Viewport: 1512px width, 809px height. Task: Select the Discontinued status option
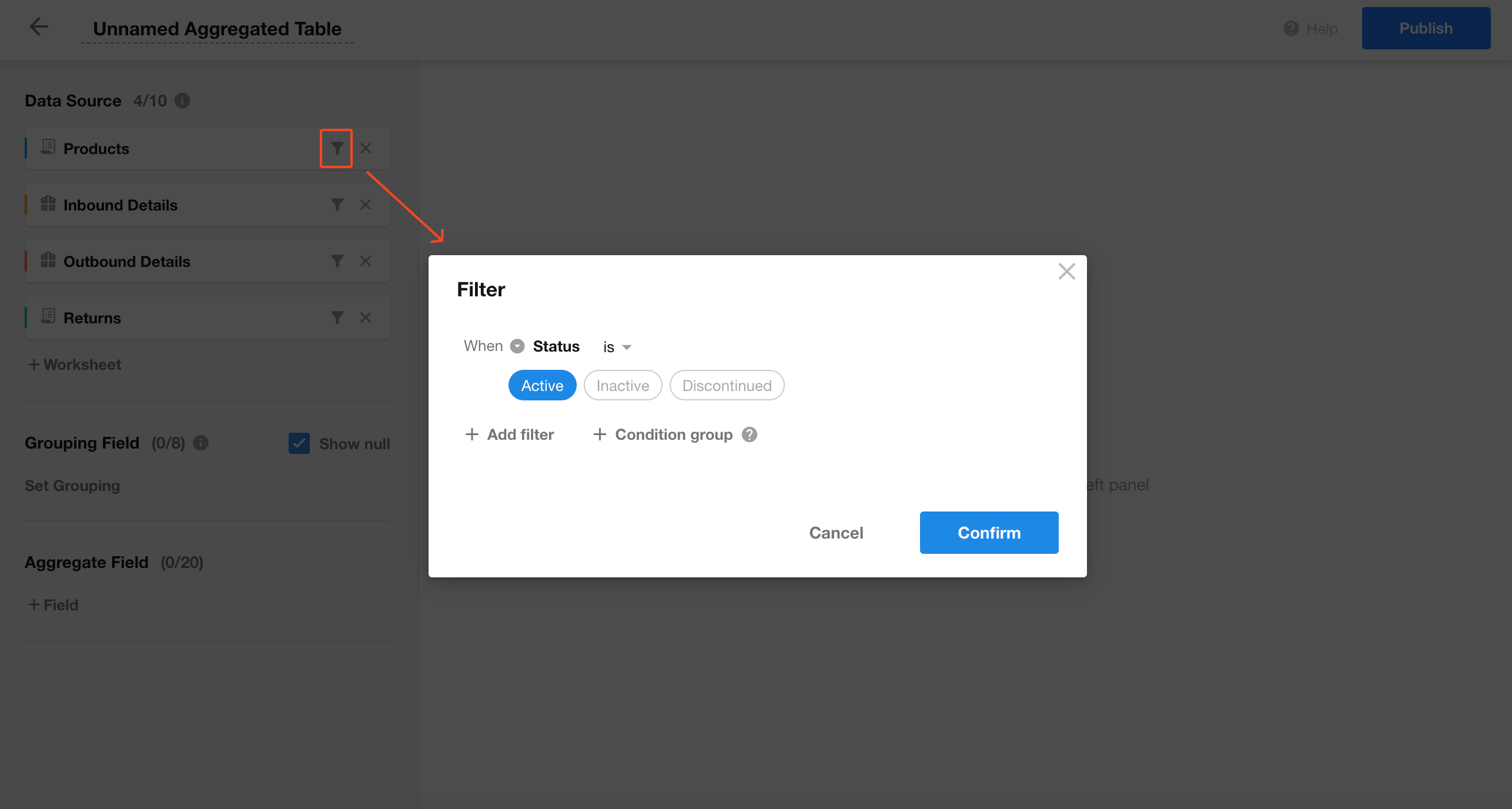point(727,386)
